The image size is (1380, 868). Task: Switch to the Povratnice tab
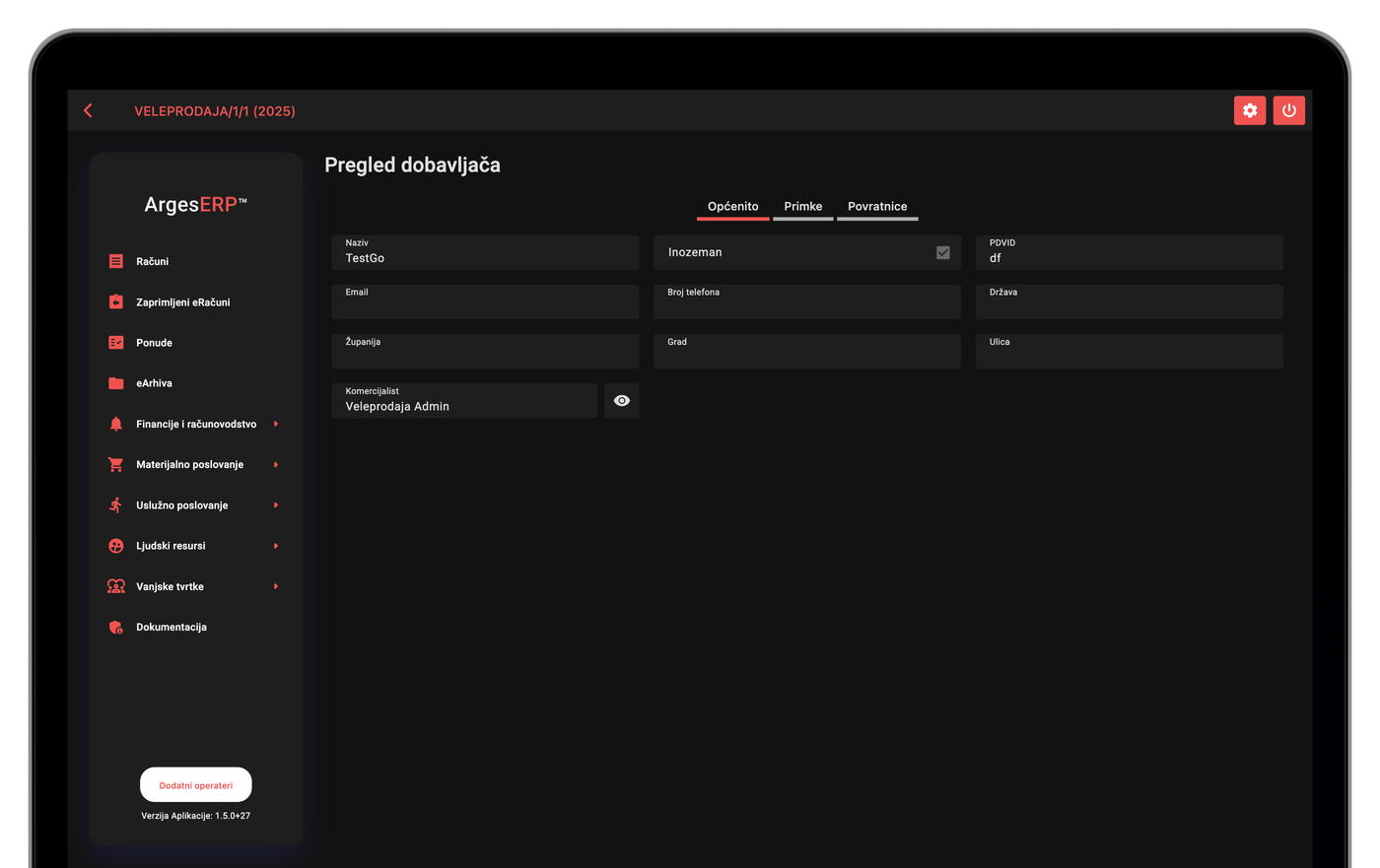tap(877, 207)
